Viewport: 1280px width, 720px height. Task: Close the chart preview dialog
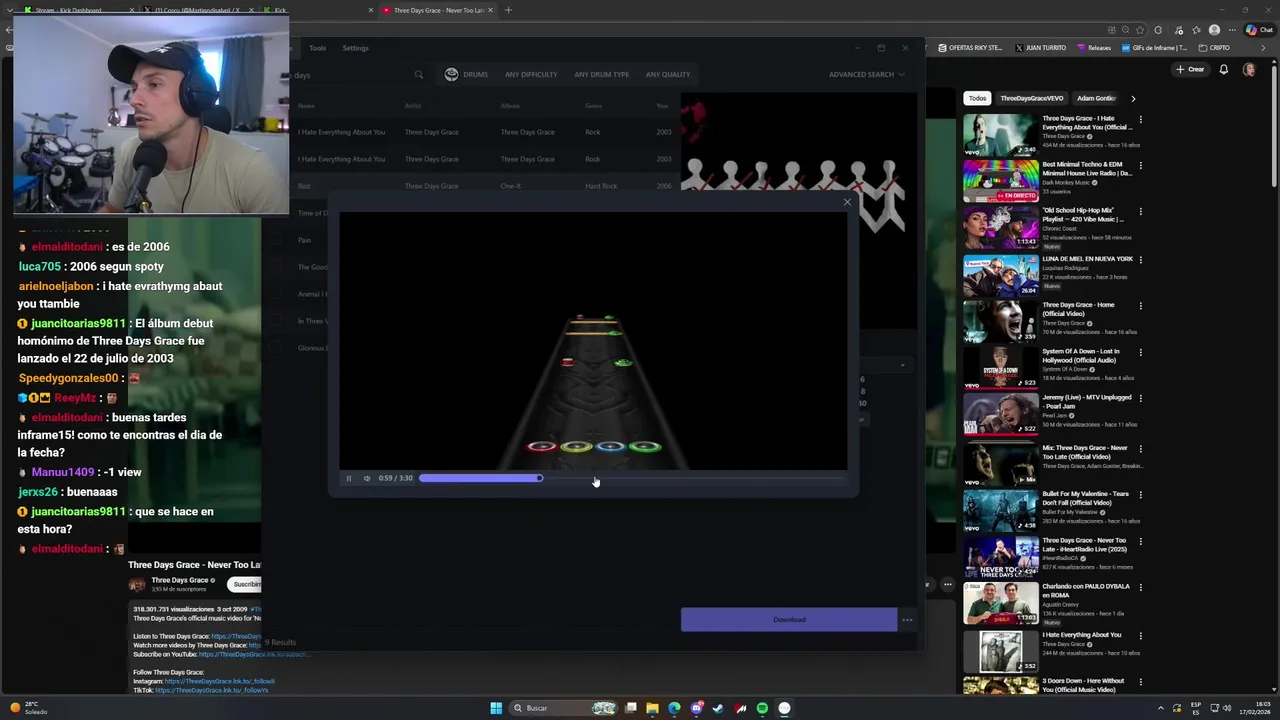click(x=847, y=202)
